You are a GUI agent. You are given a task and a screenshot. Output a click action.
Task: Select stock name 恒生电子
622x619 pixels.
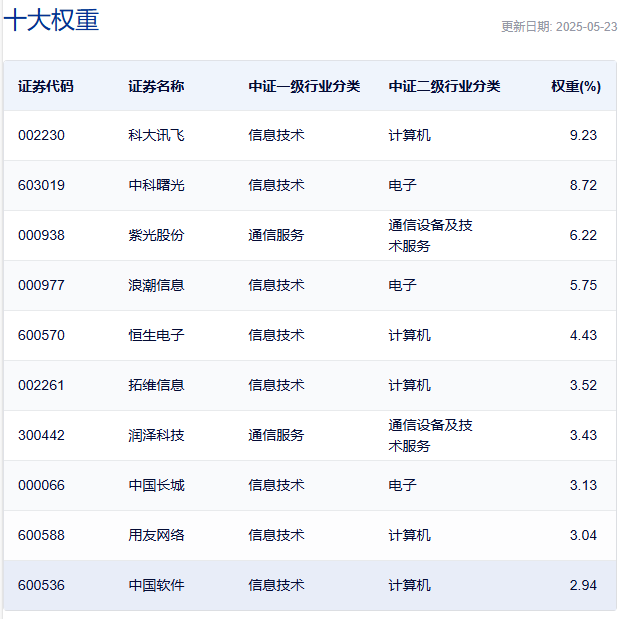(x=156, y=335)
